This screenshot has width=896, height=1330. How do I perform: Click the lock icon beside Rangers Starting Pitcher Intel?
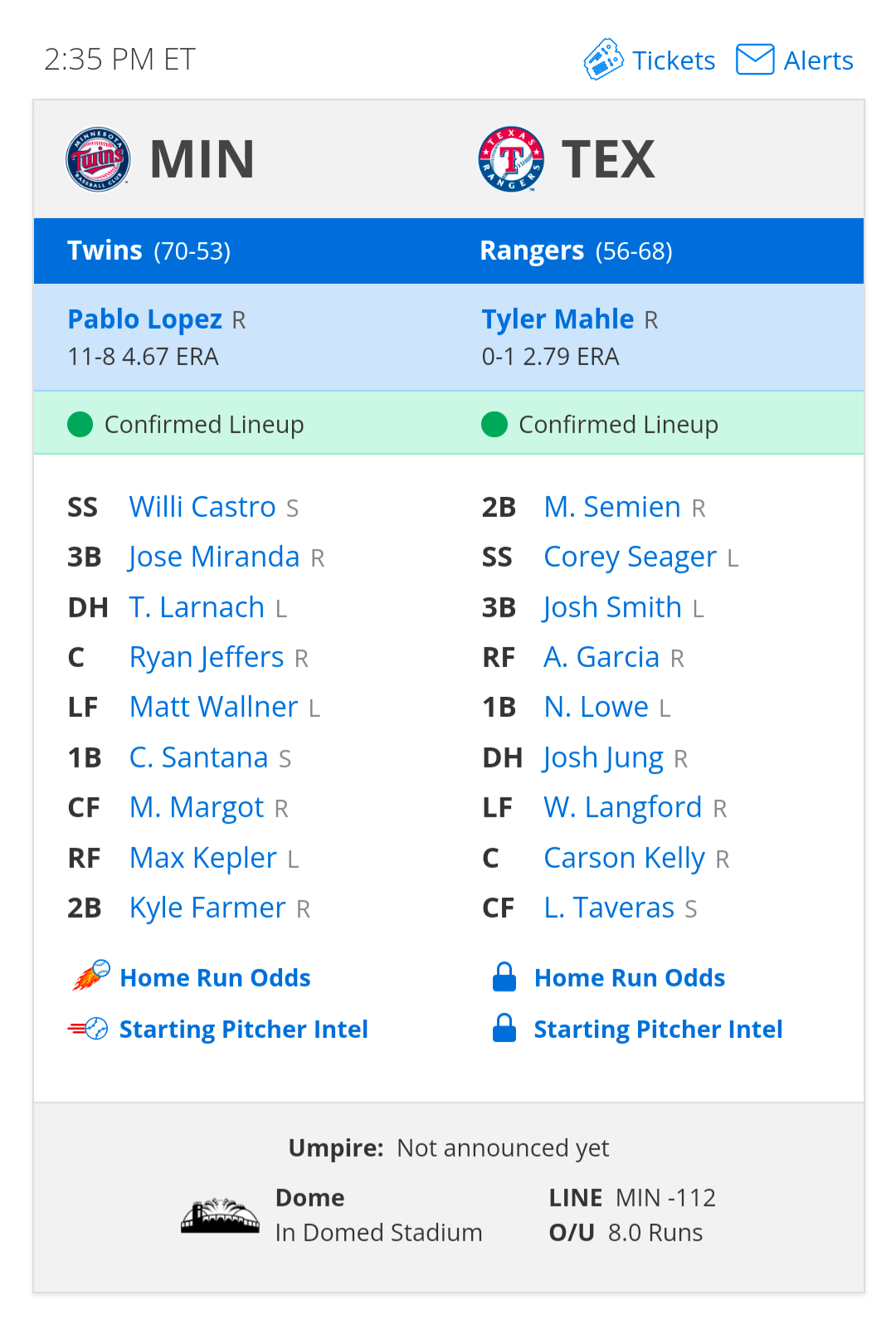click(x=504, y=1029)
